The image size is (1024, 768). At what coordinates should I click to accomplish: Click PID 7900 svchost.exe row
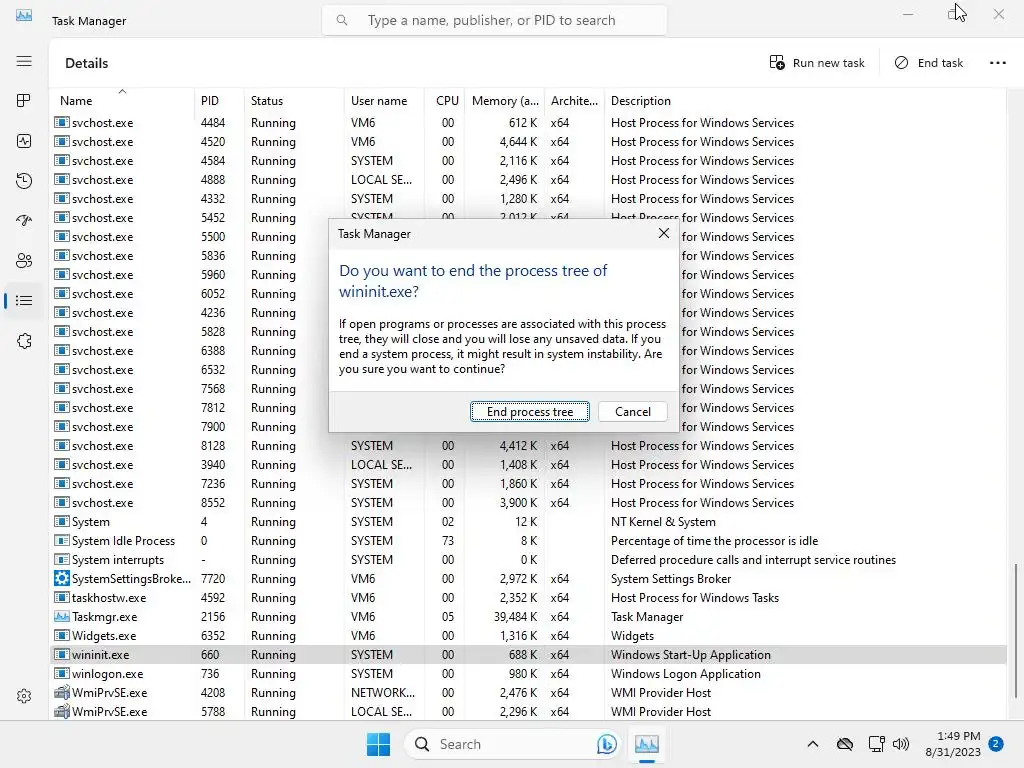point(189,426)
